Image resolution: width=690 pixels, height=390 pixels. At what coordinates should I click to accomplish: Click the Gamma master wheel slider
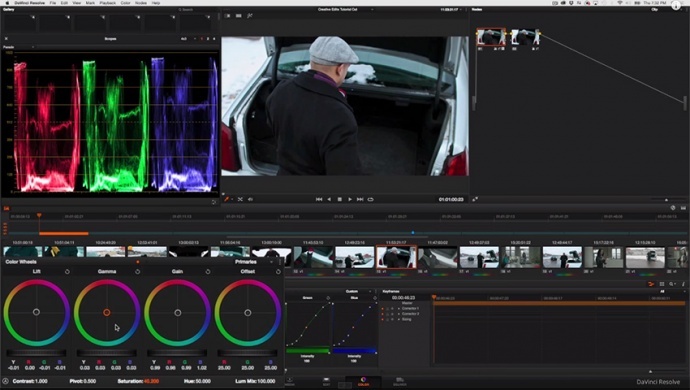pyautogui.click(x=106, y=353)
